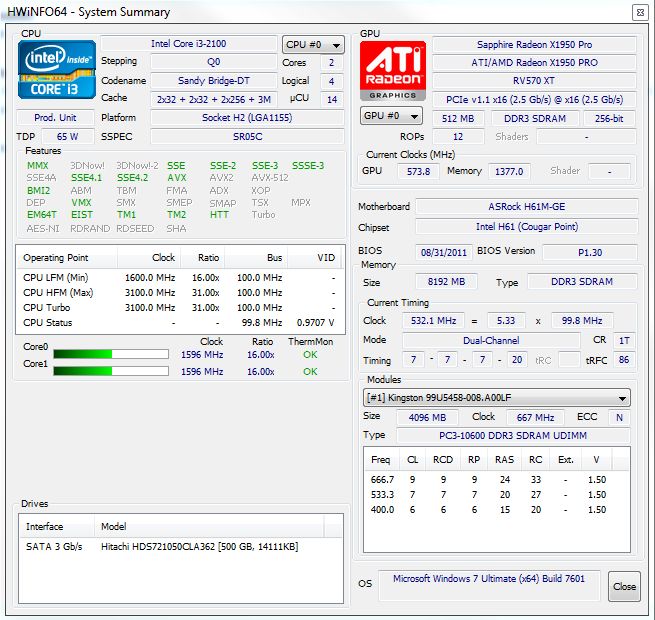Click the 65 W TDP field
The width and height of the screenshot is (655, 620).
(67, 137)
